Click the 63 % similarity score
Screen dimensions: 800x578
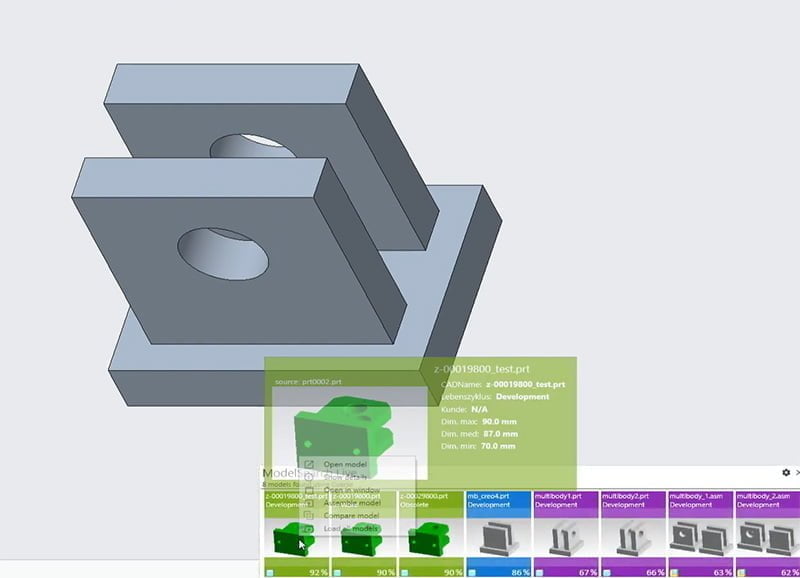(x=722, y=573)
